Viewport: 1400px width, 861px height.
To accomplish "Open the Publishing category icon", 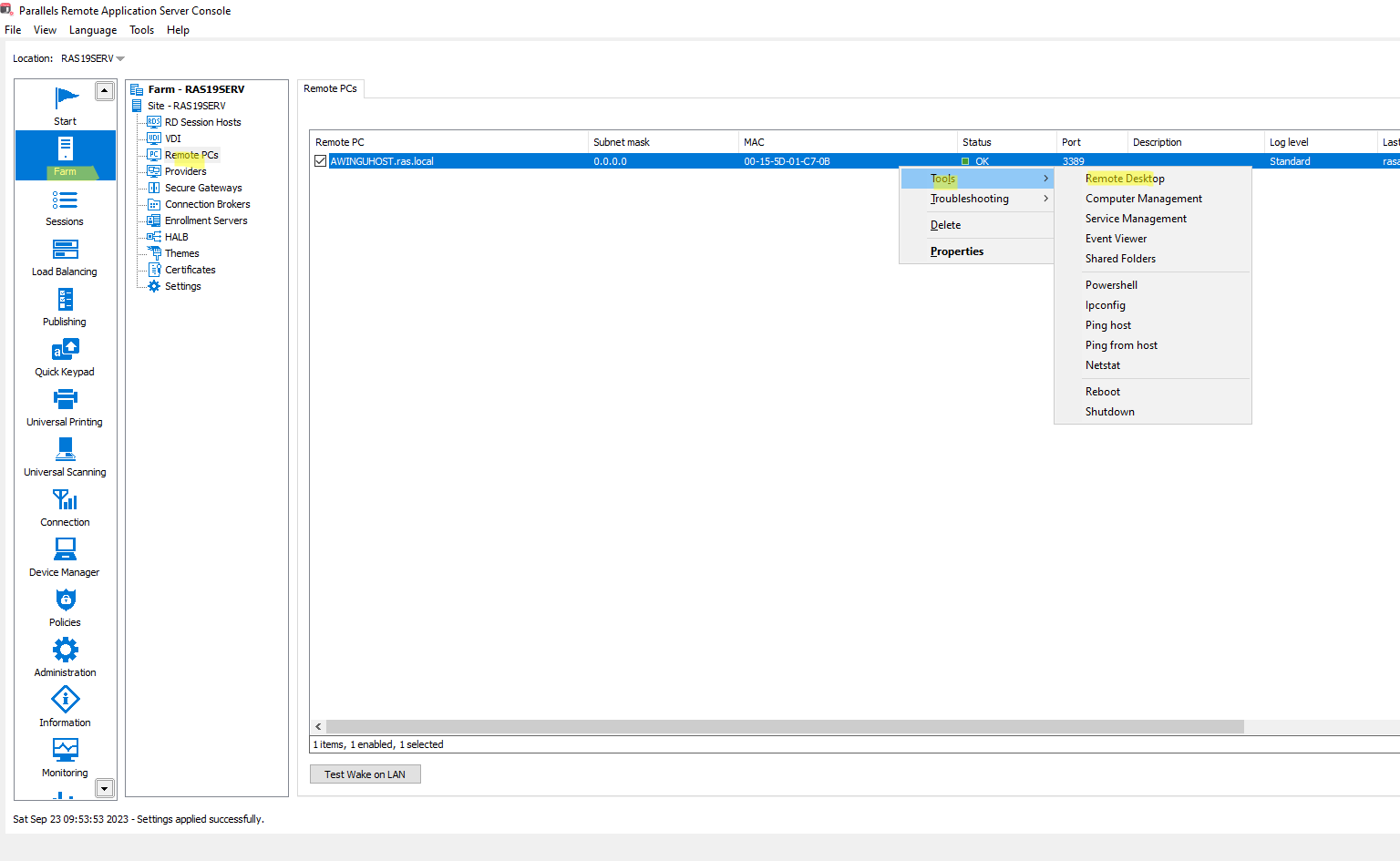I will (x=66, y=300).
